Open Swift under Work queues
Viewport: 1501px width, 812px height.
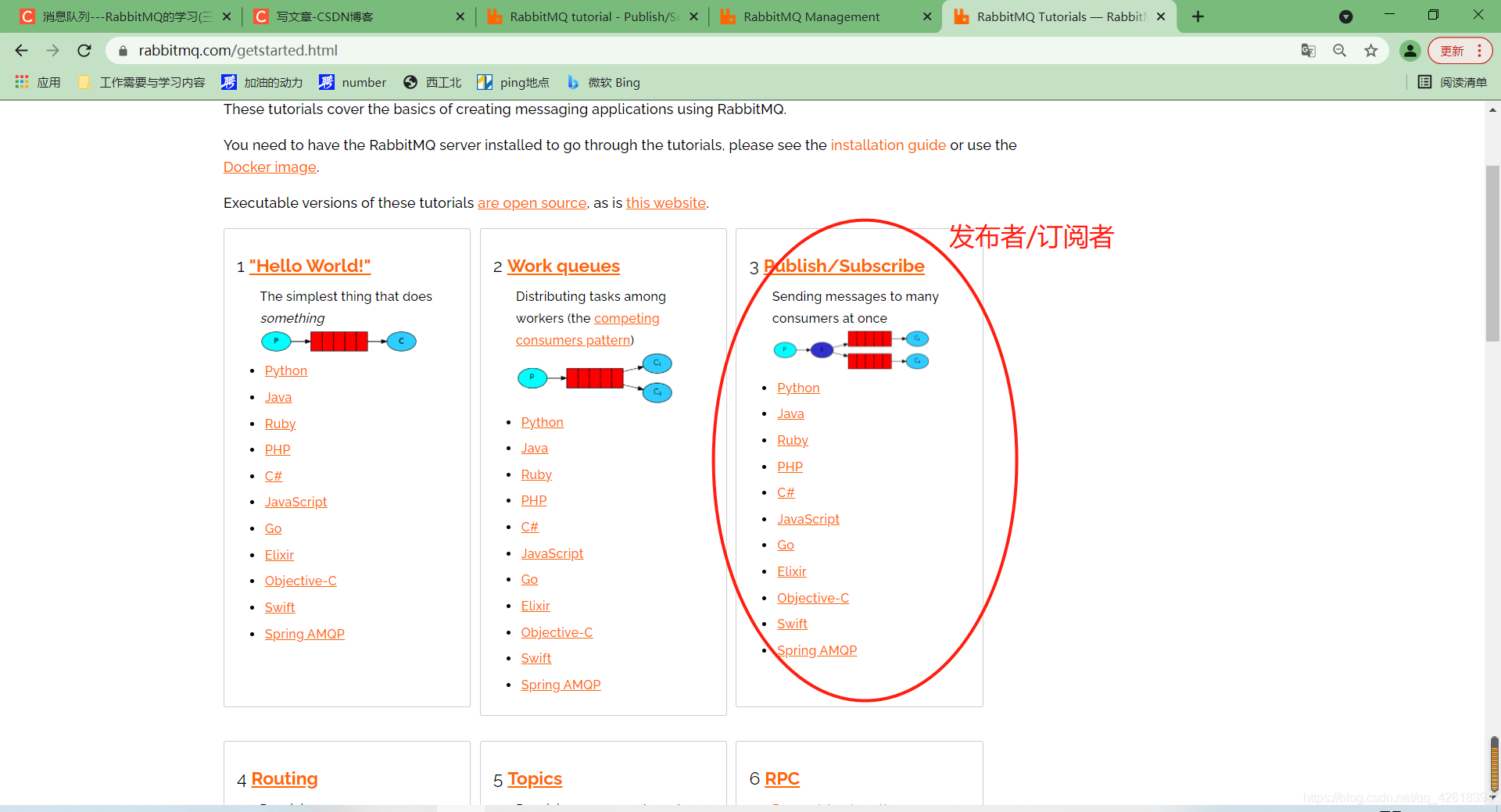[536, 659]
